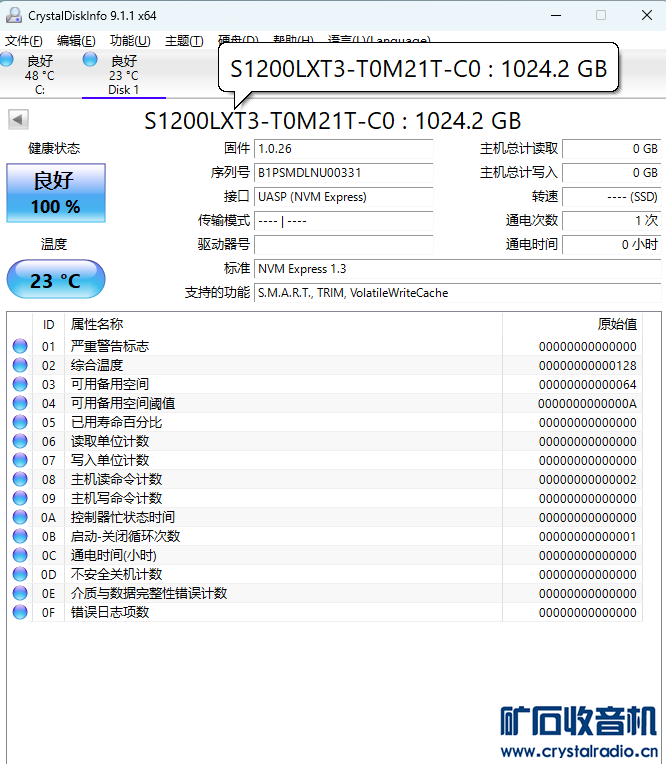Click the 固件 field showing 1.0.26
The height and width of the screenshot is (764, 666).
(x=343, y=149)
